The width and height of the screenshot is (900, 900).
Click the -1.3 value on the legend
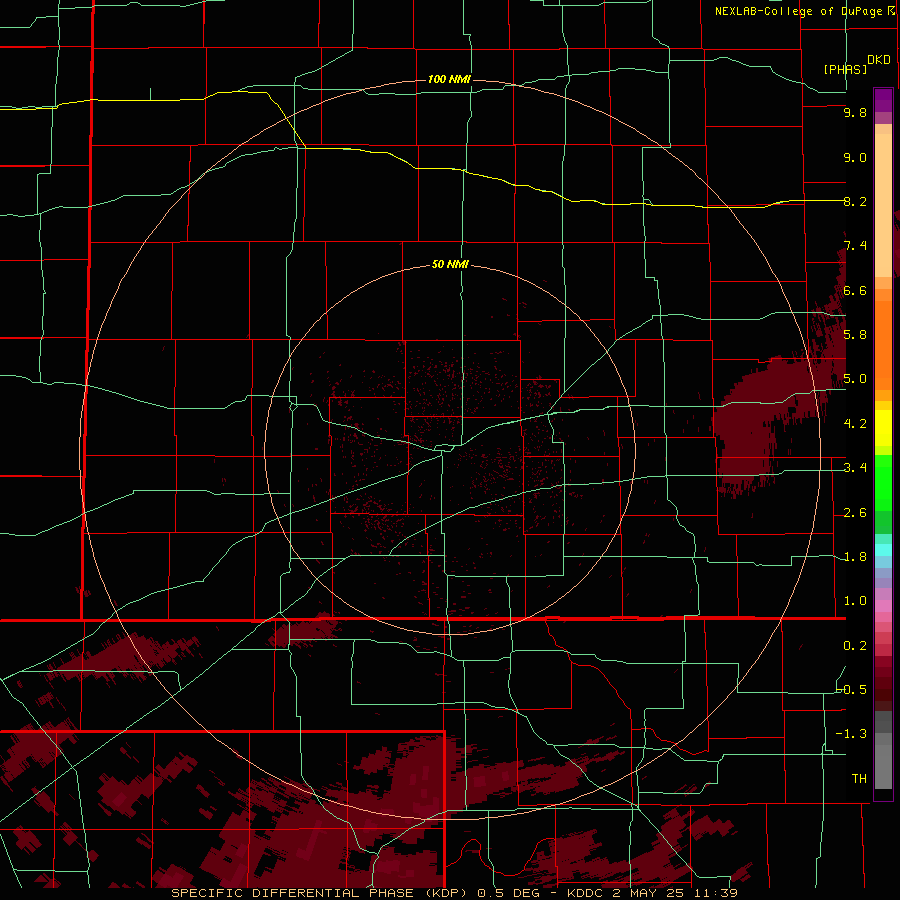(x=852, y=734)
